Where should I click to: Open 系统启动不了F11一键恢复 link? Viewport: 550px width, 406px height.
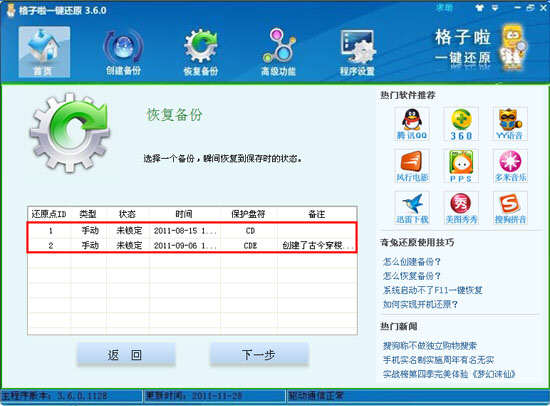click(x=433, y=290)
